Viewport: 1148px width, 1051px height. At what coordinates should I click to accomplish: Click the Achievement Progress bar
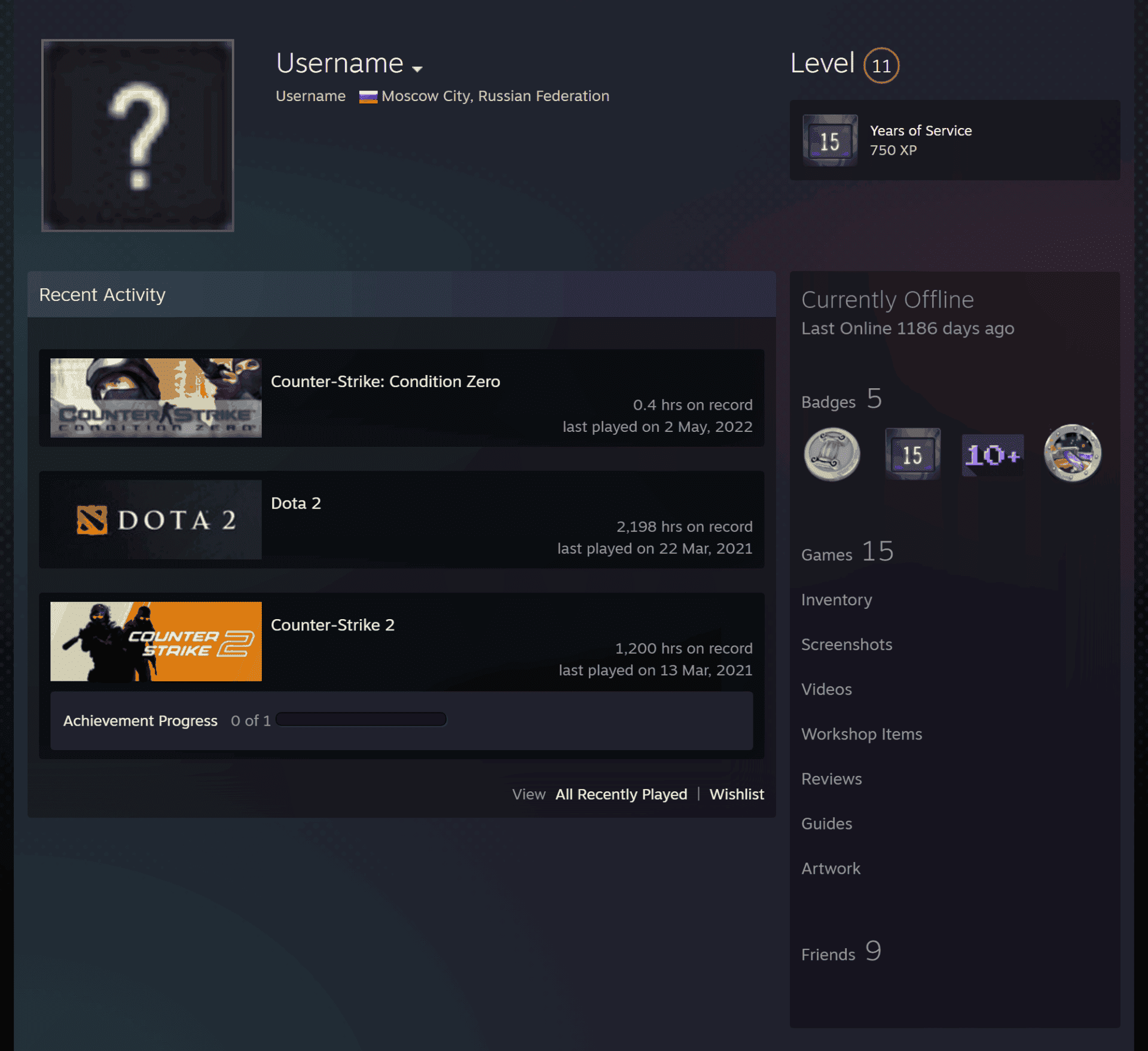(x=361, y=719)
